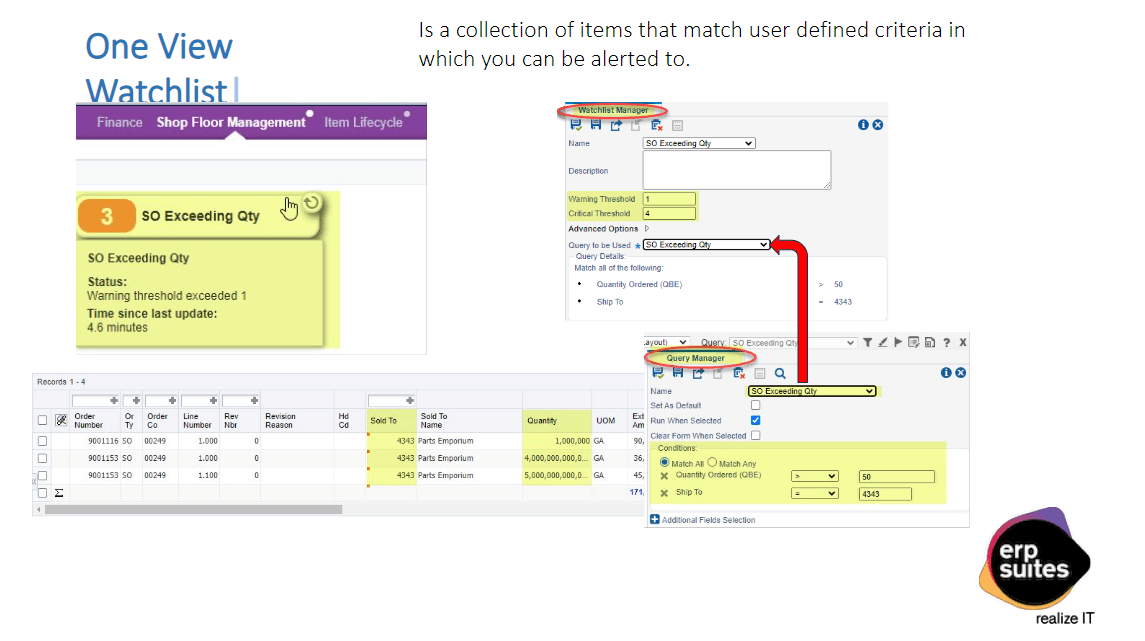Open operator dropdown for Quantity Ordered (QBE)
Image resolution: width=1145 pixels, height=641 pixels.
click(814, 477)
